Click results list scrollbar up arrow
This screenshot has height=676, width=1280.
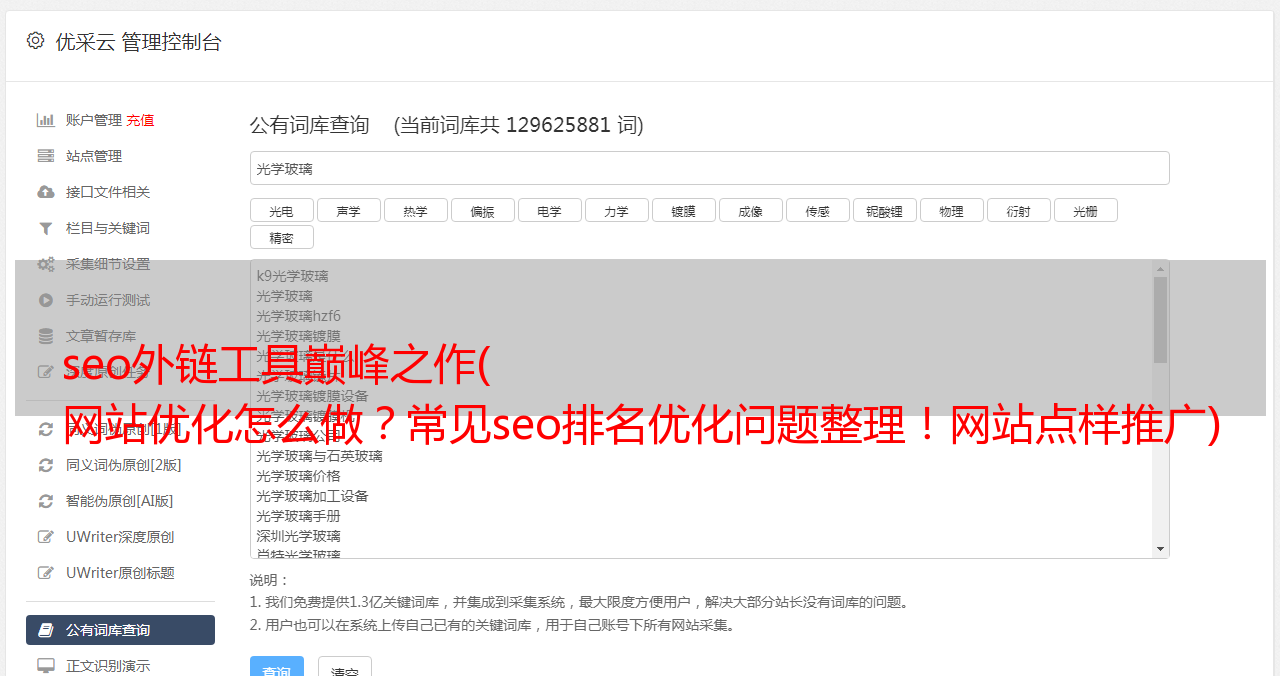(x=1160, y=269)
